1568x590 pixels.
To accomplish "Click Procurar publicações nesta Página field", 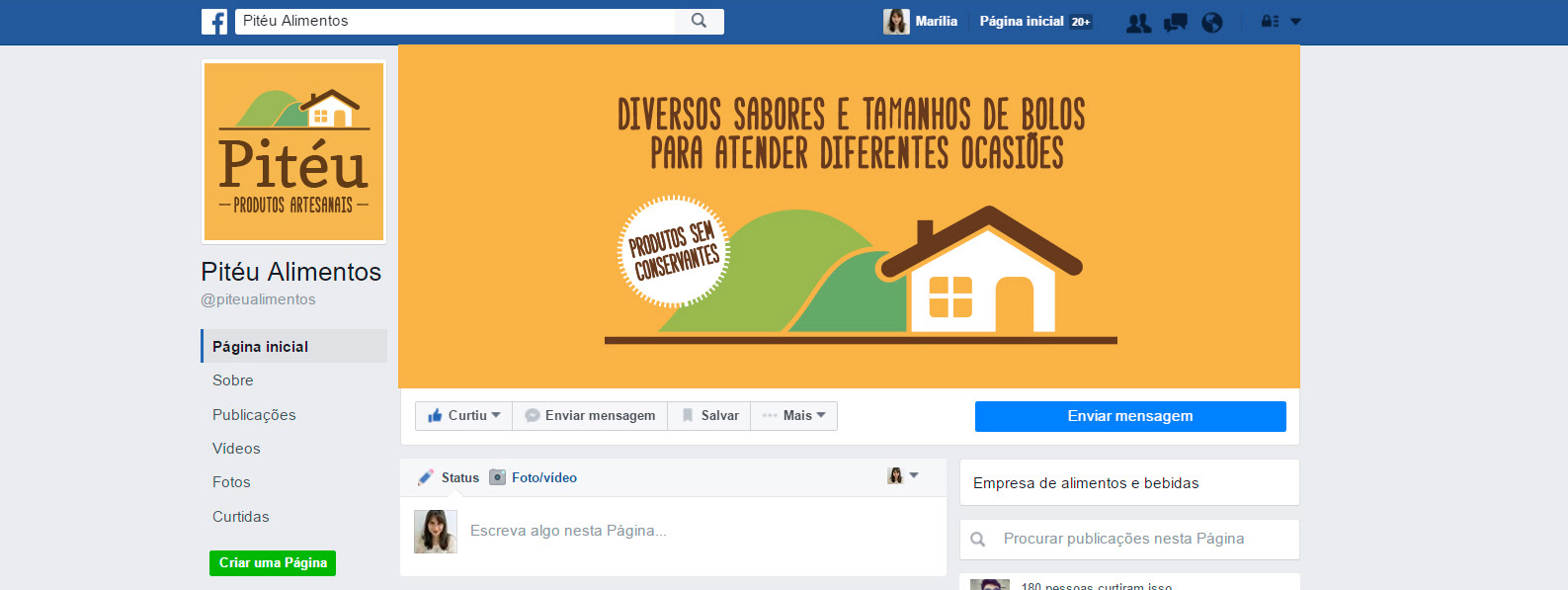I will click(1129, 540).
